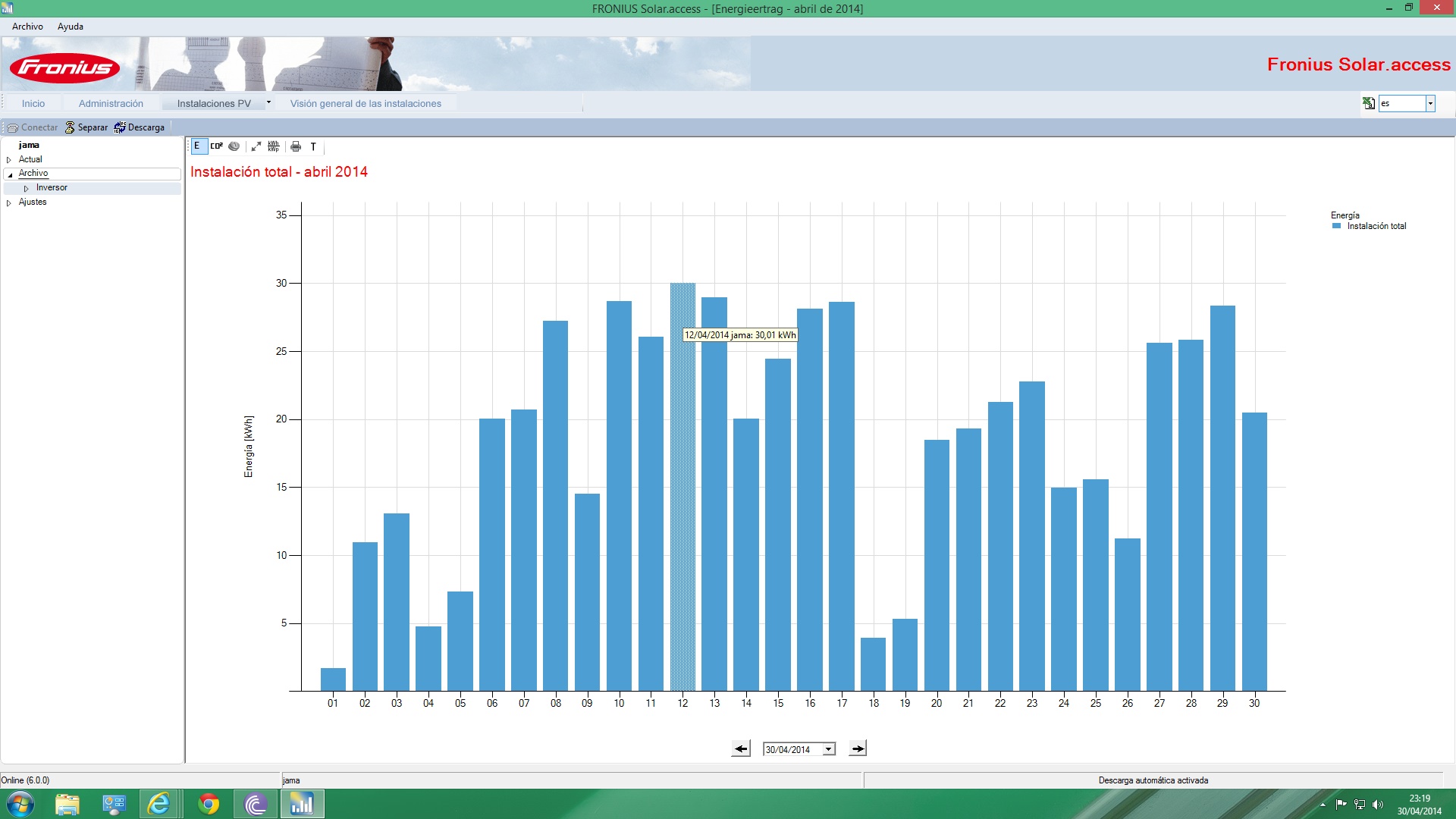This screenshot has height=819, width=1456.
Task: Click the Online (6.0.0) status text
Action: tap(25, 780)
